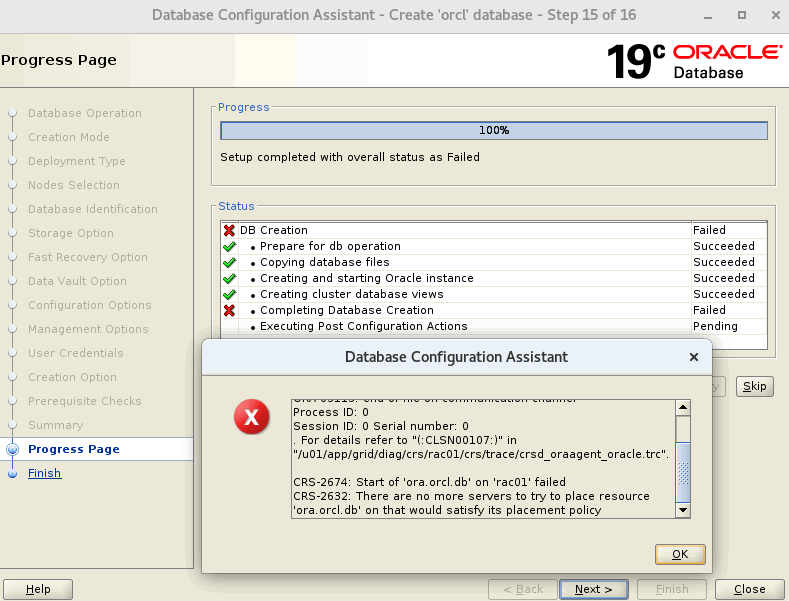This screenshot has width=789, height=601.
Task: Click the Close button at bottom right
Action: coord(749,589)
